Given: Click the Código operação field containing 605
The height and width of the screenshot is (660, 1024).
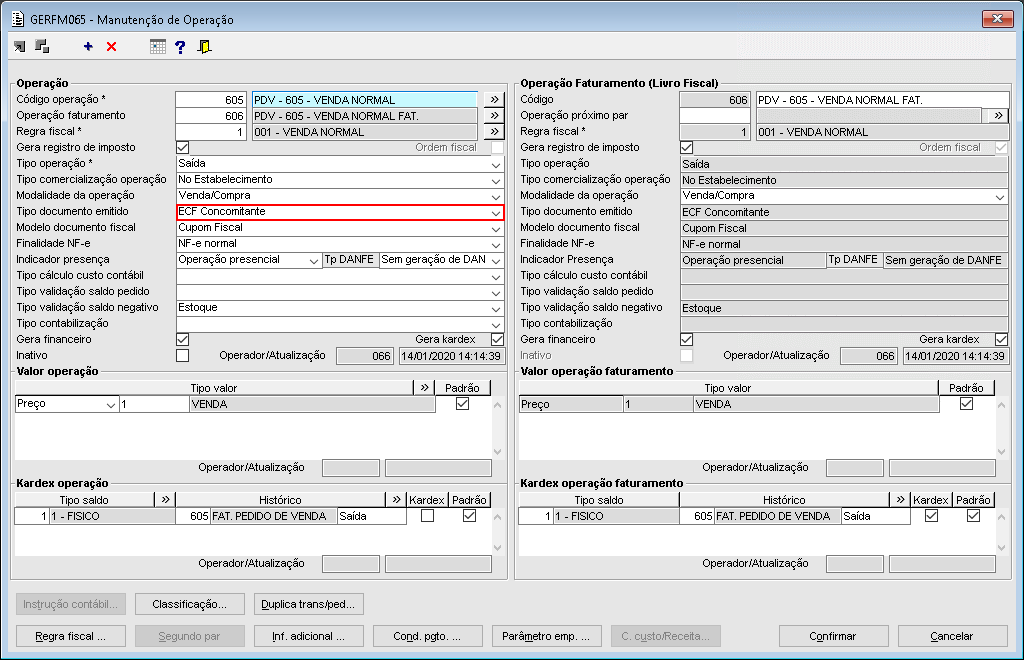Looking at the screenshot, I should (x=211, y=99).
